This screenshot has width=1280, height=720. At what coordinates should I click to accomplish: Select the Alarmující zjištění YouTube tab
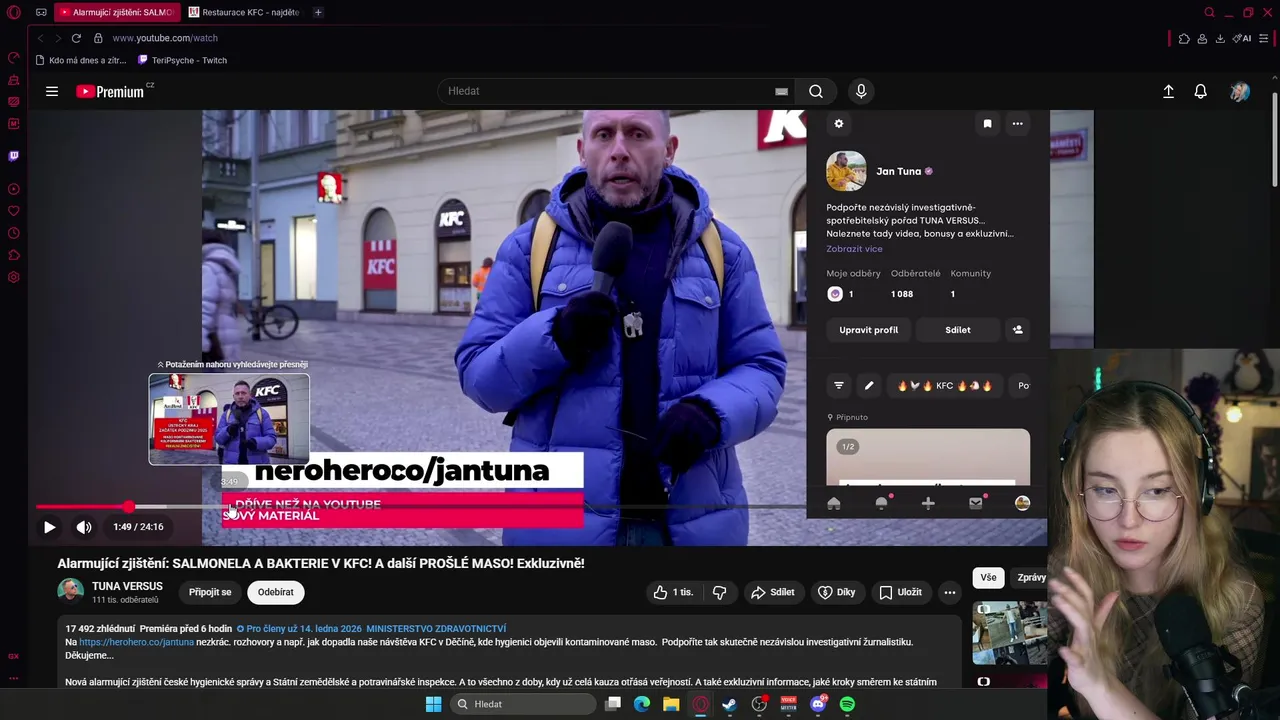click(115, 12)
